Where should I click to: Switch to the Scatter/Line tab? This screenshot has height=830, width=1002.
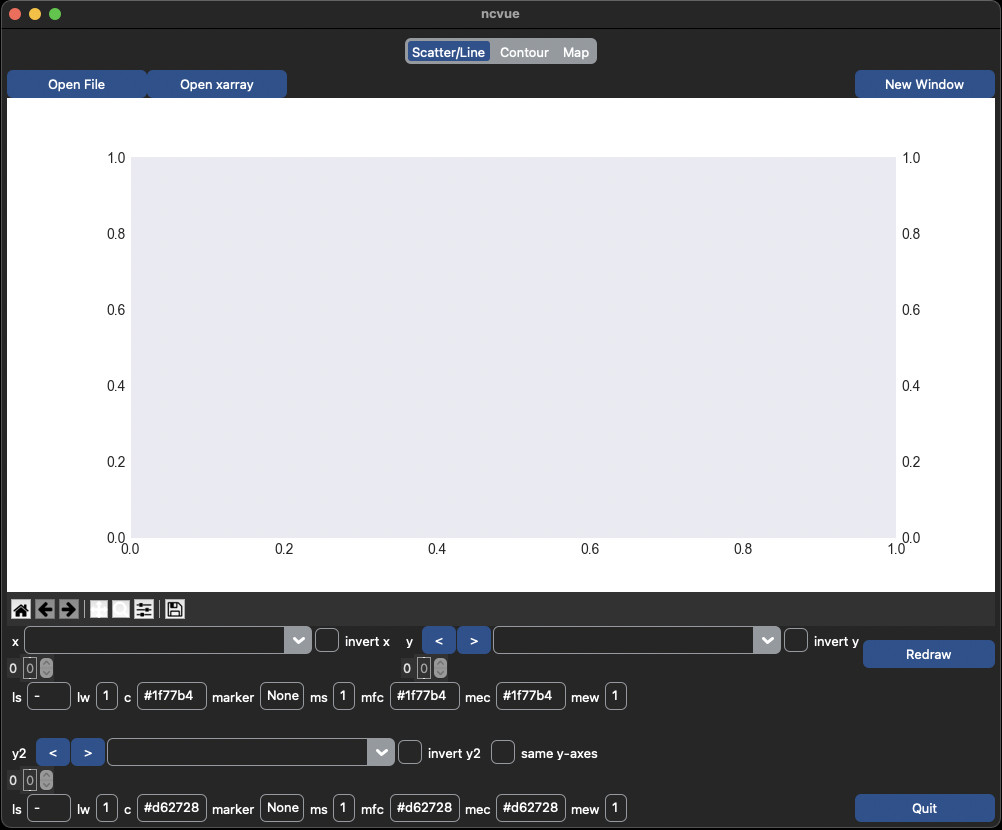[448, 52]
